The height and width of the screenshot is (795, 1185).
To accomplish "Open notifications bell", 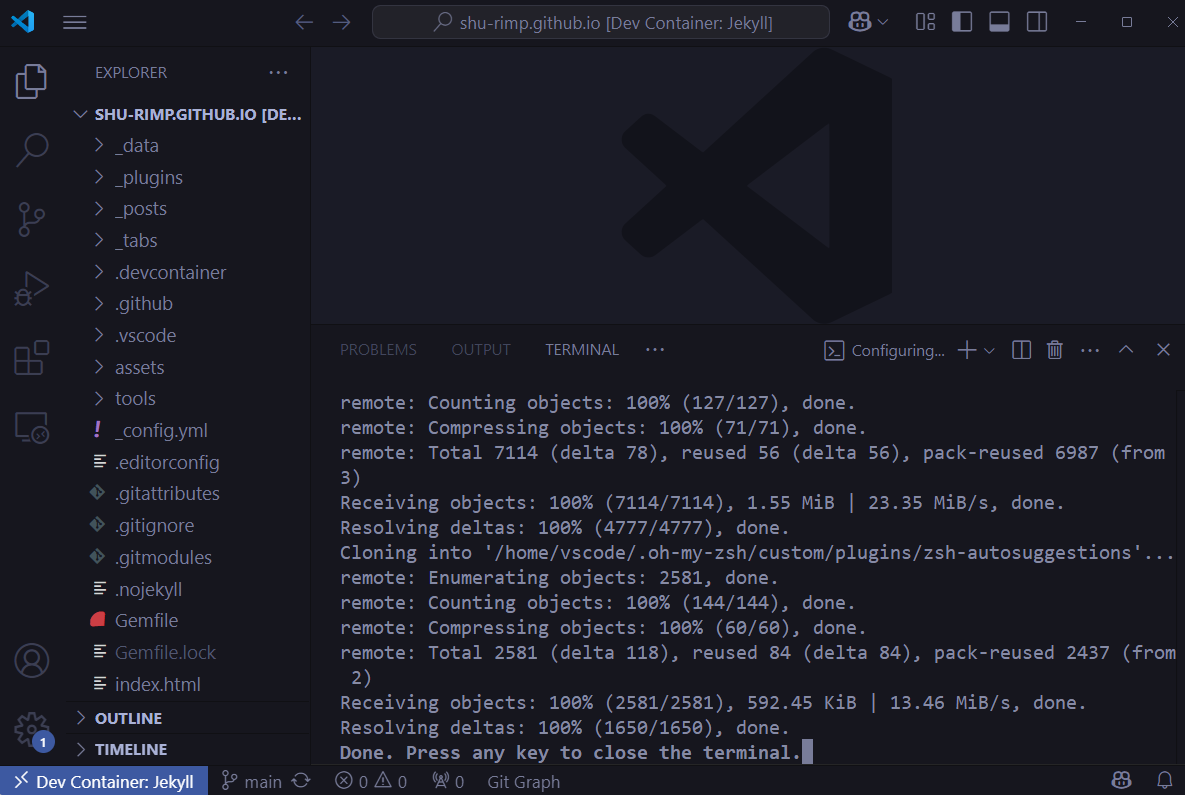I will (x=1165, y=781).
